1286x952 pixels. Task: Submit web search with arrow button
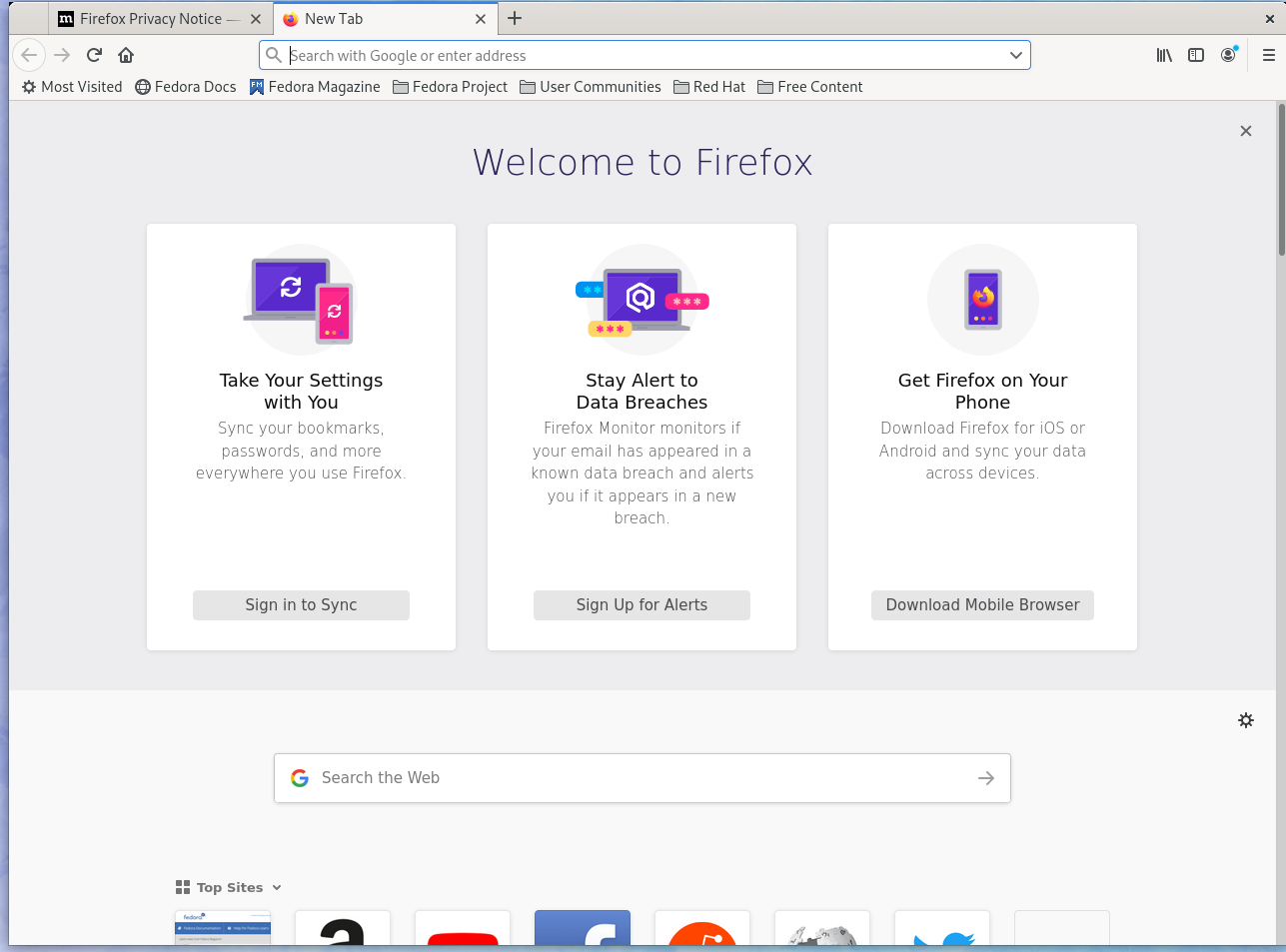tap(986, 778)
